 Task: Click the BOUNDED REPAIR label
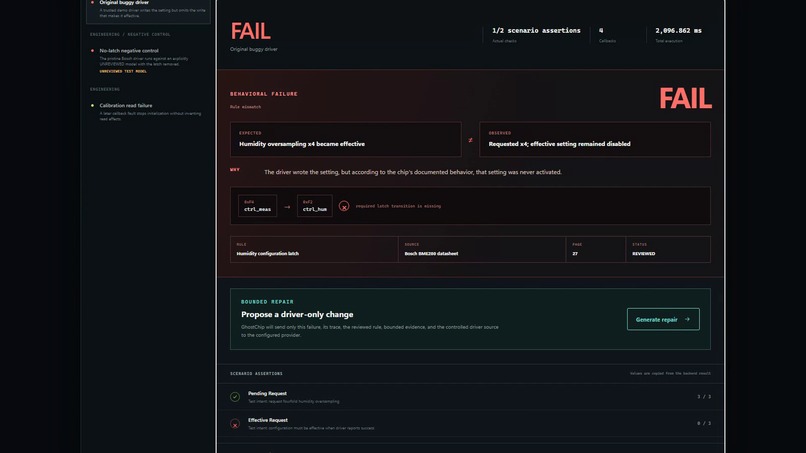(267, 302)
